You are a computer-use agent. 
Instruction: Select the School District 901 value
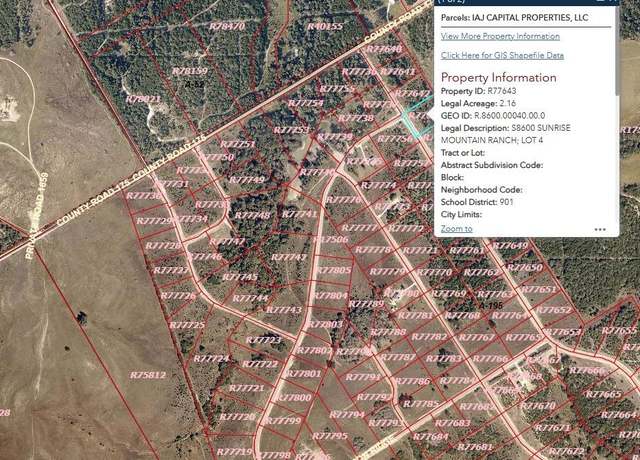[x=506, y=202]
